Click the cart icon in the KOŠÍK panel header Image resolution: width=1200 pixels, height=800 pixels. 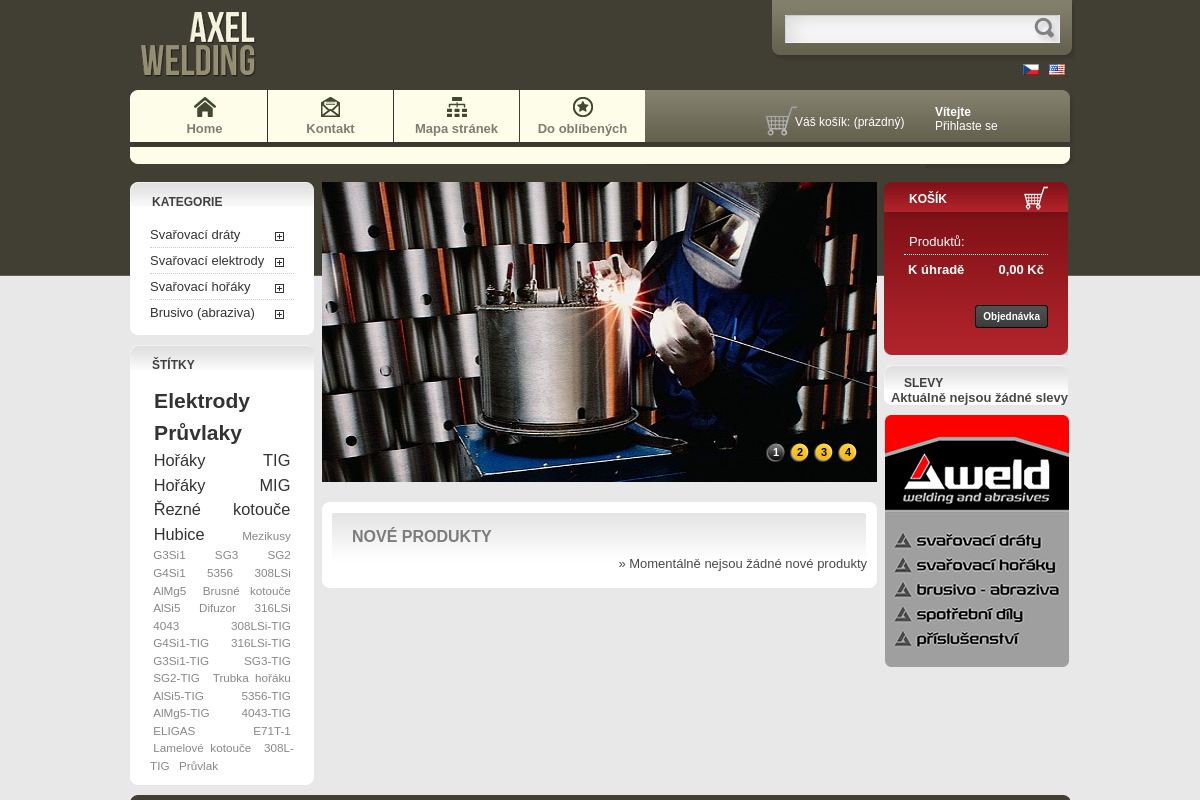[x=1035, y=197]
